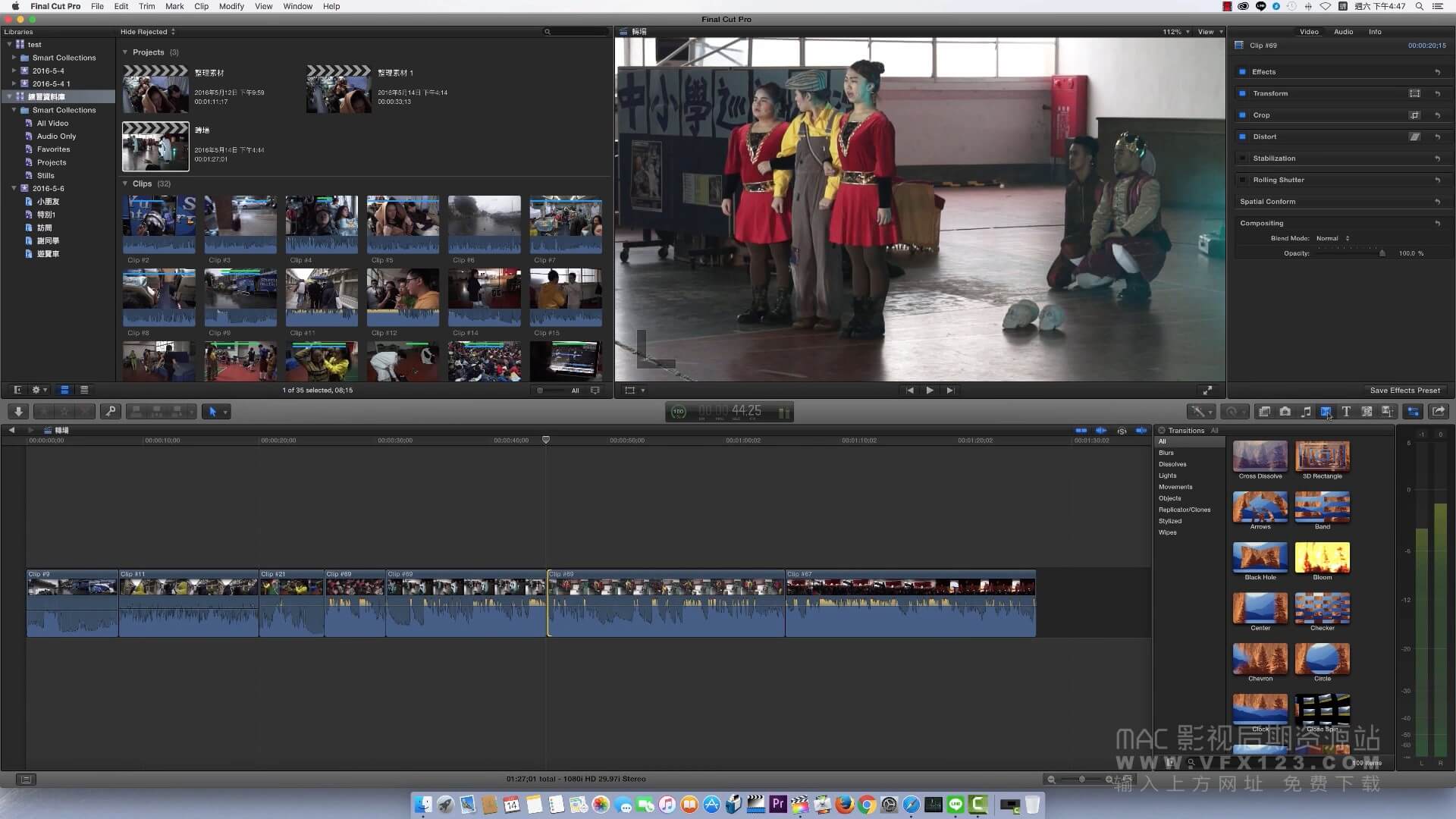Enable the Stabilization checkbox
Image resolution: width=1456 pixels, height=819 pixels.
(1242, 158)
